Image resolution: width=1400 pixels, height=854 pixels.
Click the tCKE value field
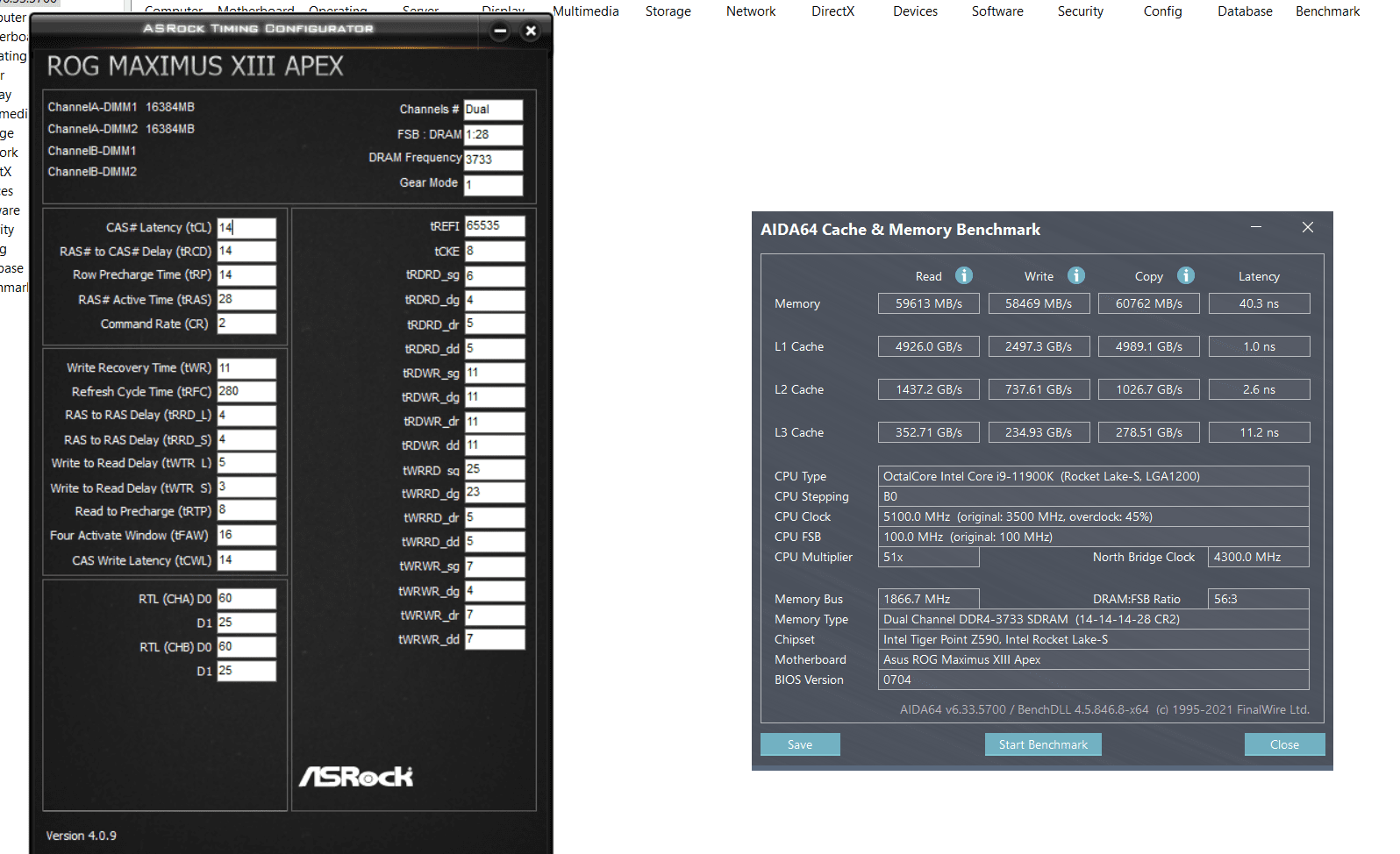(x=495, y=252)
